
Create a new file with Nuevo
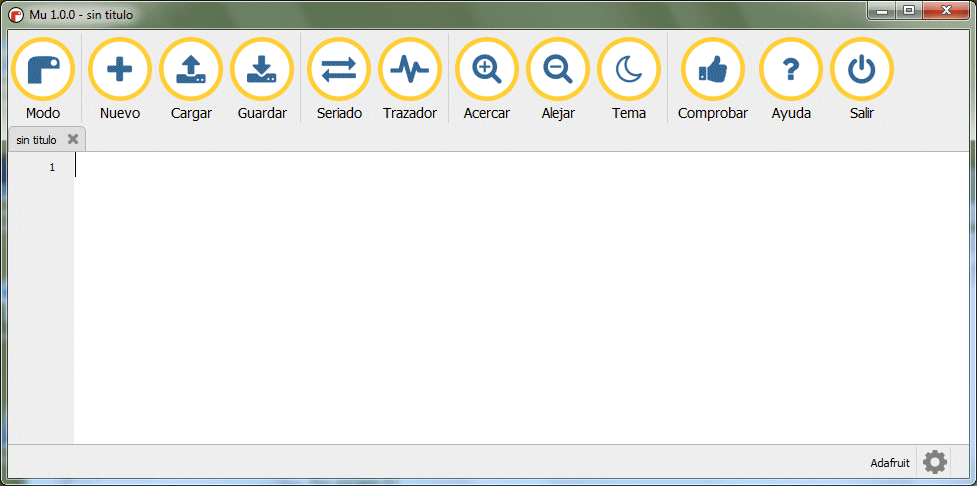[120, 70]
